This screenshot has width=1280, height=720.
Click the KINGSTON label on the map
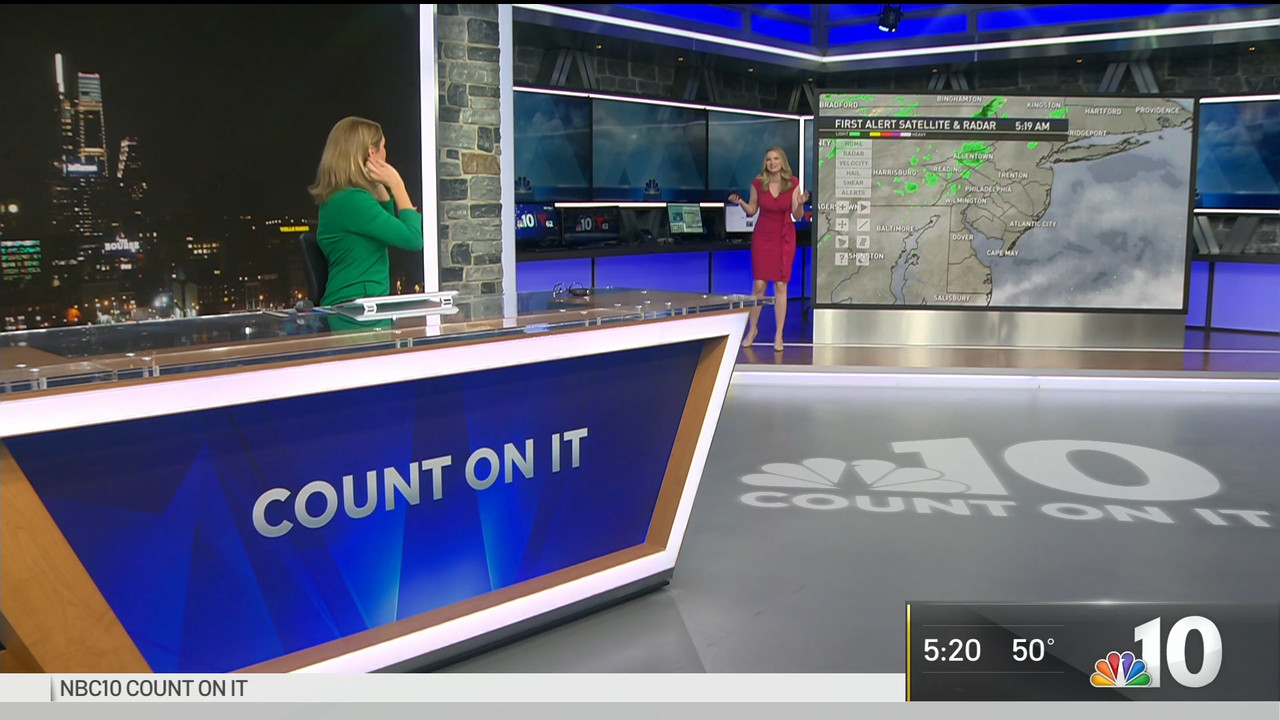tap(1043, 104)
